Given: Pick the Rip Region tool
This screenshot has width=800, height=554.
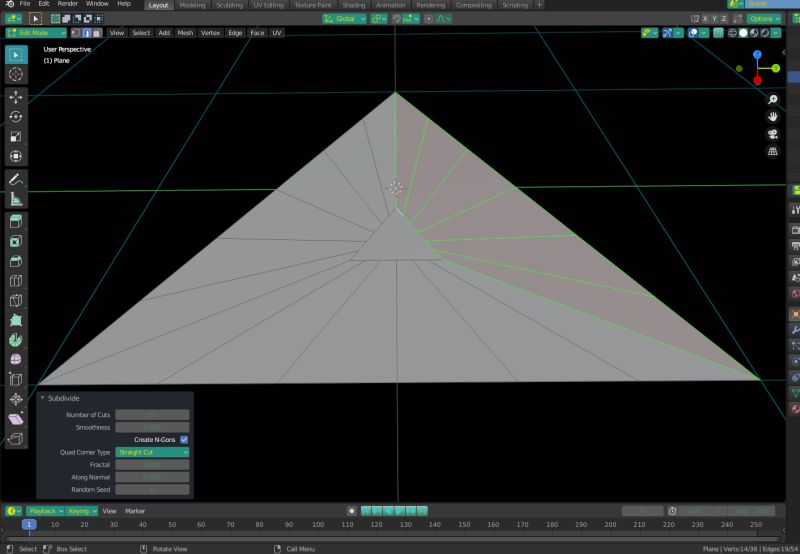Looking at the screenshot, I should coord(16,439).
